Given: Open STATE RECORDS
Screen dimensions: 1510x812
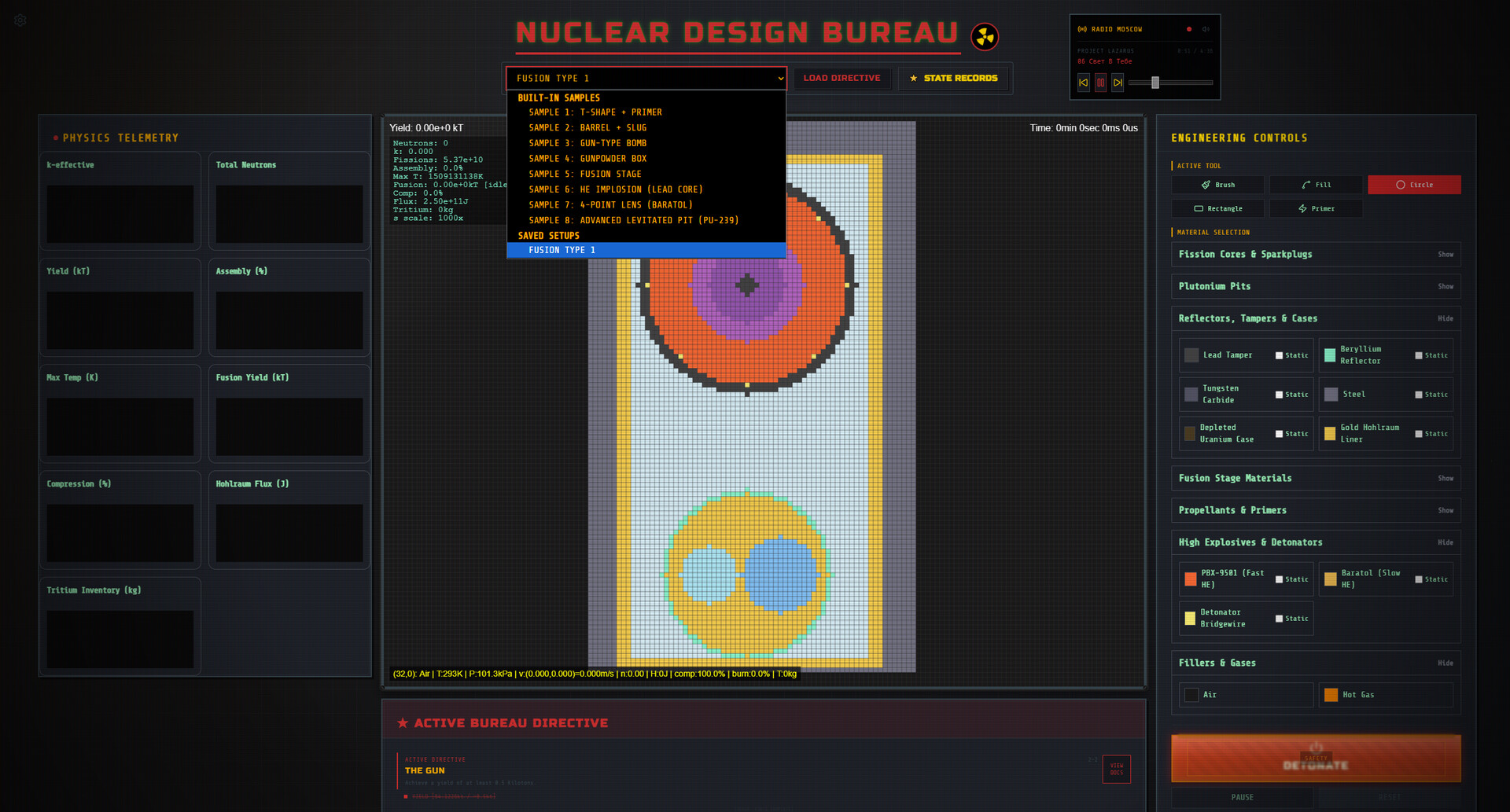Looking at the screenshot, I should click(952, 78).
